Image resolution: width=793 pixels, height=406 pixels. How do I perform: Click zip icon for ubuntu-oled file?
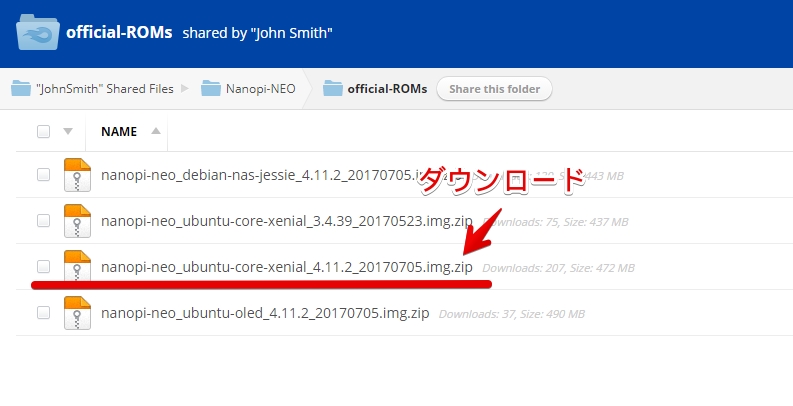click(77, 313)
